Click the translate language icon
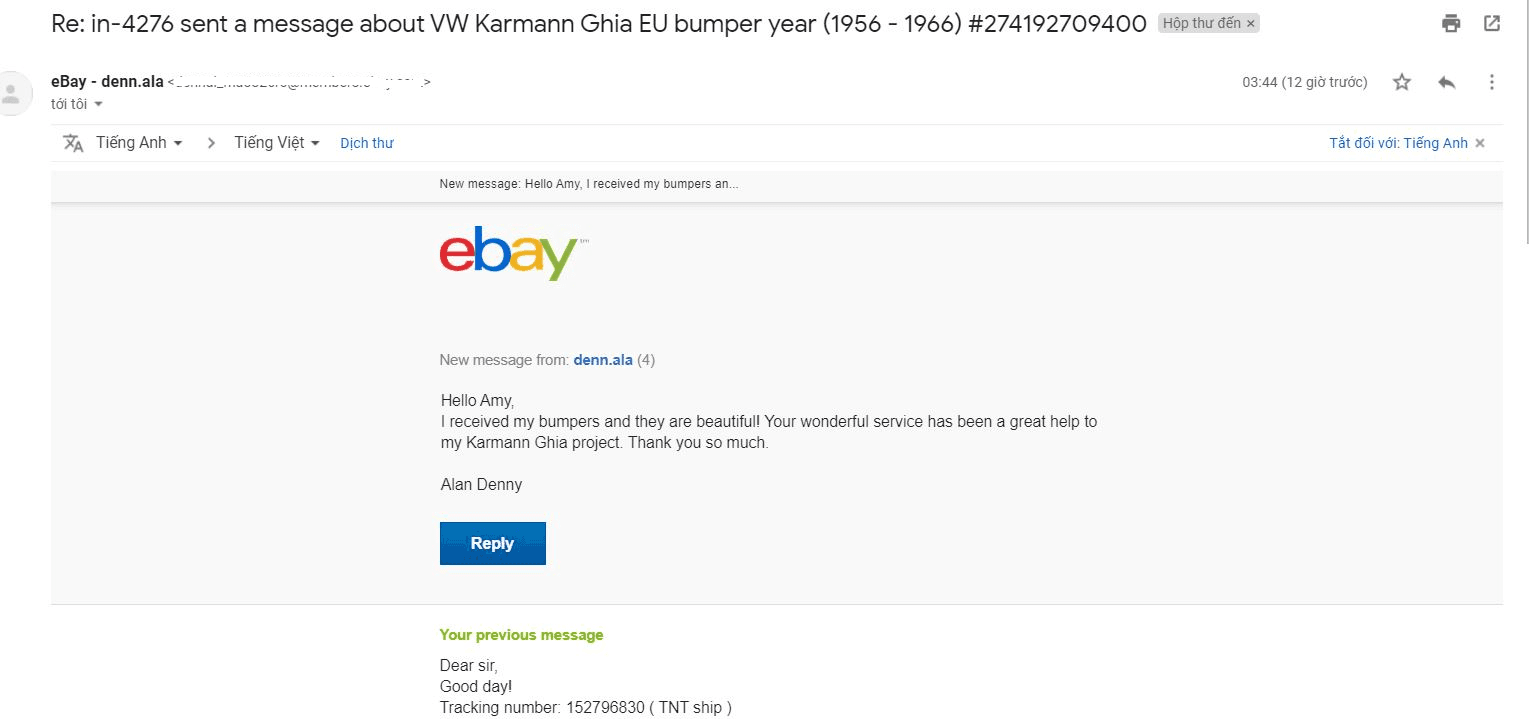The width and height of the screenshot is (1529, 719). tap(73, 143)
